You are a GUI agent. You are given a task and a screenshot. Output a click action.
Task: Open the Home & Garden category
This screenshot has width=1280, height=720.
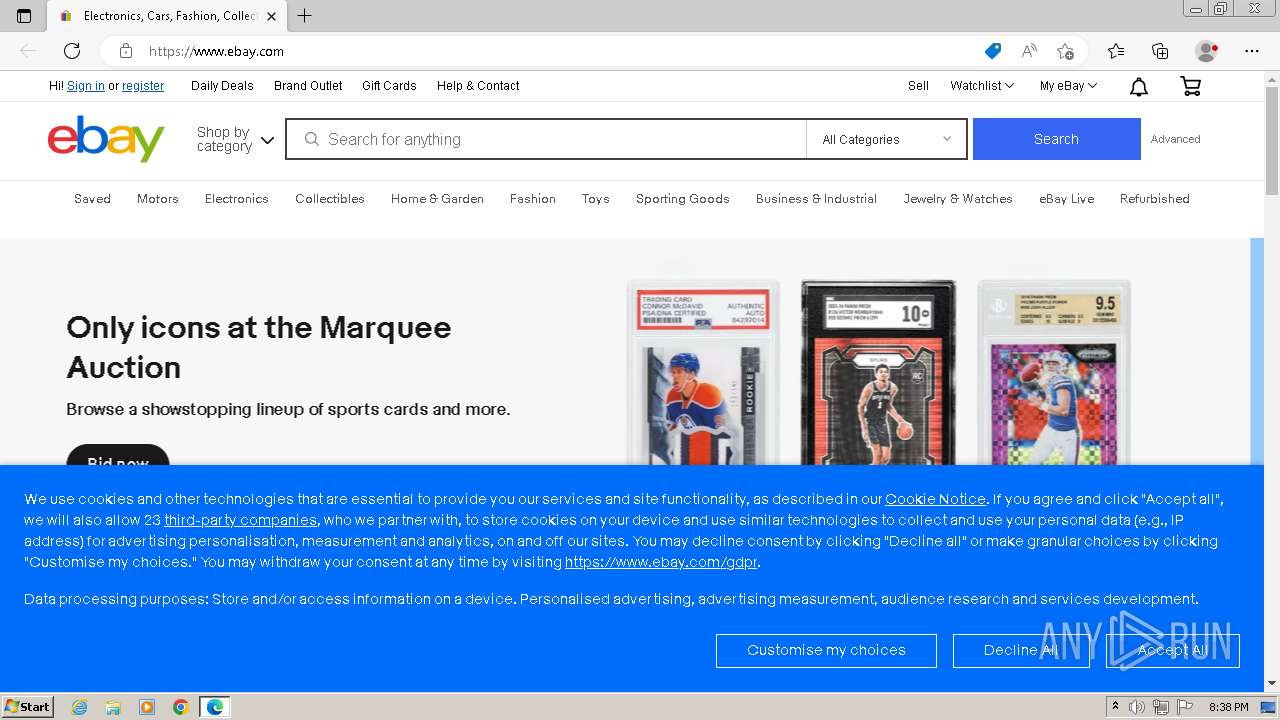coord(437,199)
